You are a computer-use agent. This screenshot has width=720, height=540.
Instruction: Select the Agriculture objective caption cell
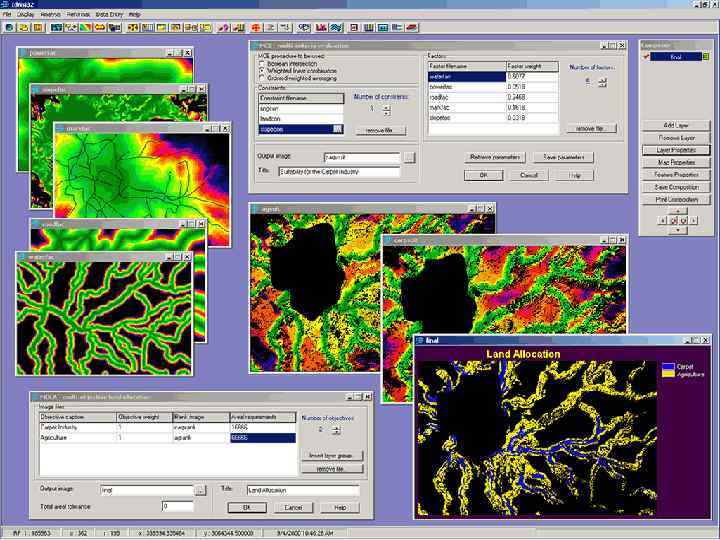pos(78,438)
